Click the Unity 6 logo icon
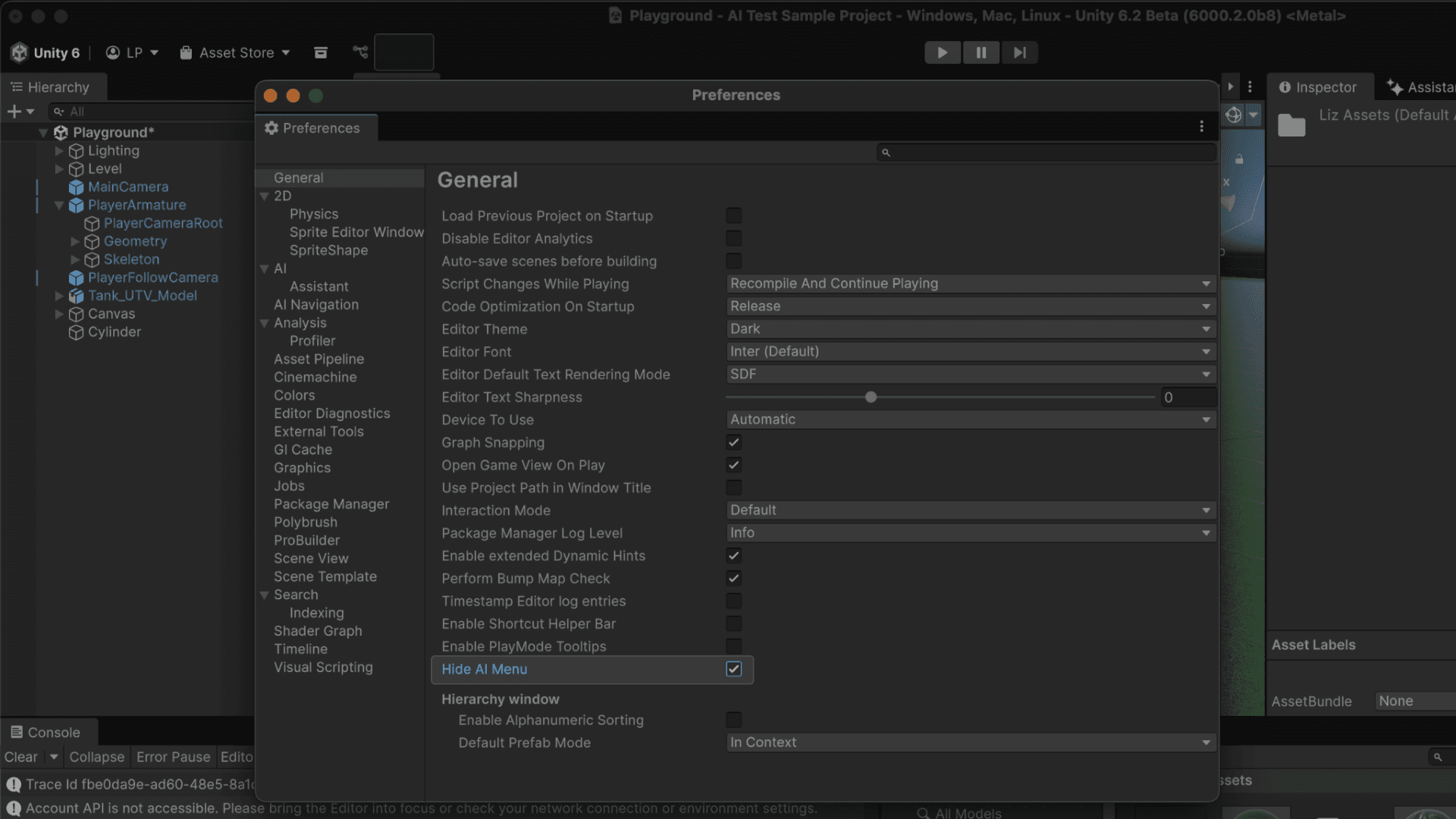Screen dimensions: 1456x819 click(19, 52)
